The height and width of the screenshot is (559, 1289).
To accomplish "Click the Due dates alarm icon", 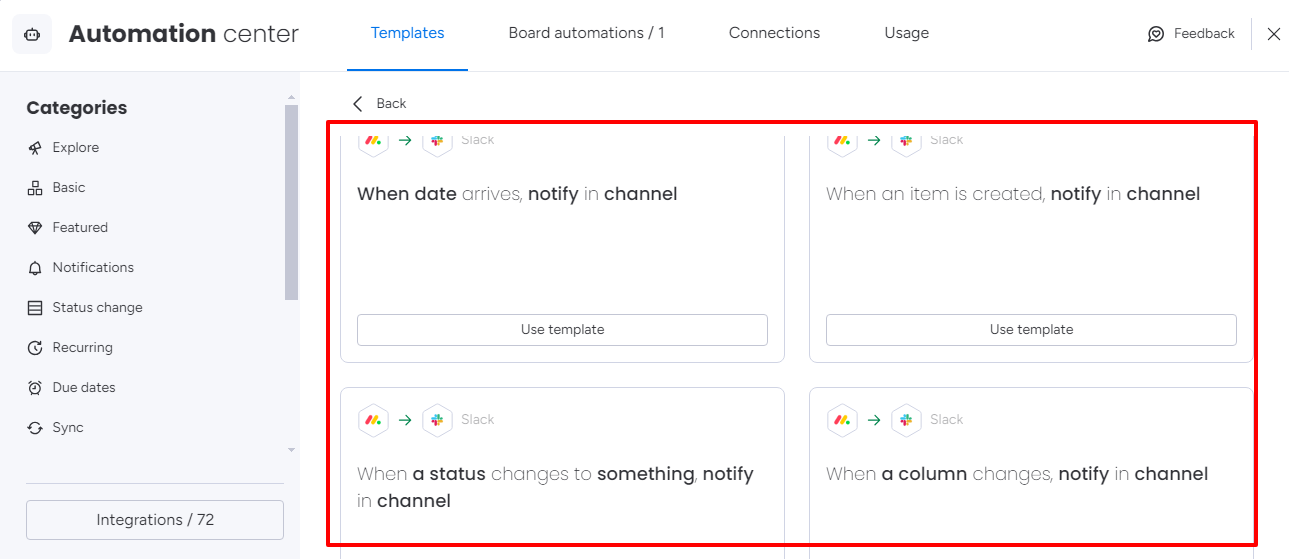I will coord(35,388).
